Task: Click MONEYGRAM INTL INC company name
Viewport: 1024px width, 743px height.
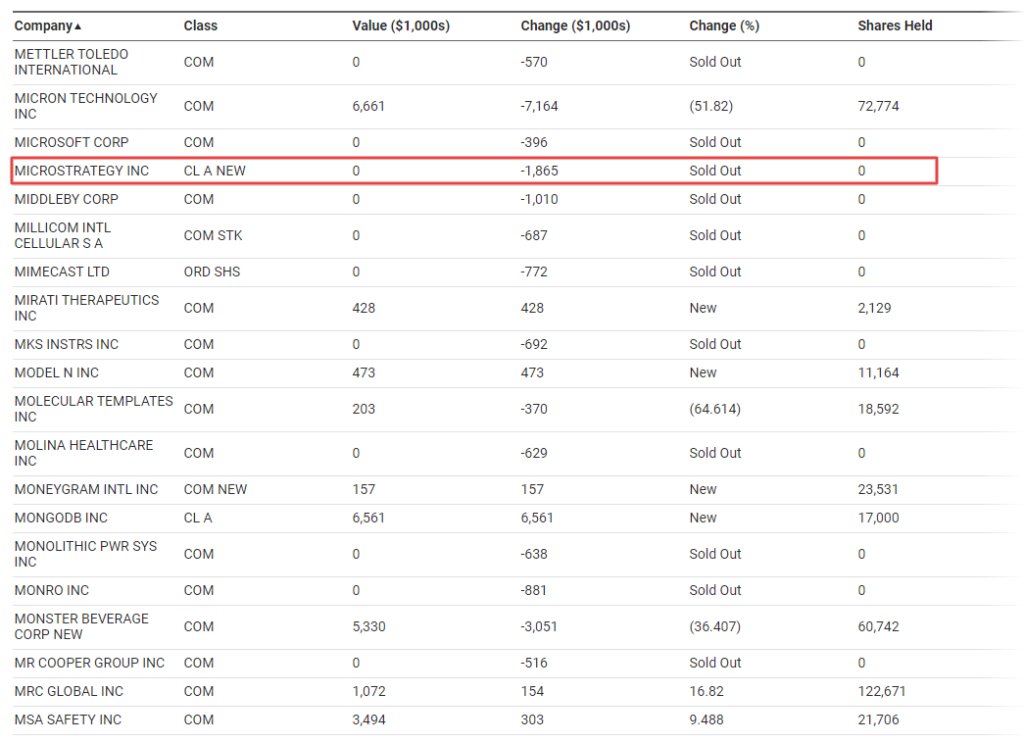Action: [86, 489]
